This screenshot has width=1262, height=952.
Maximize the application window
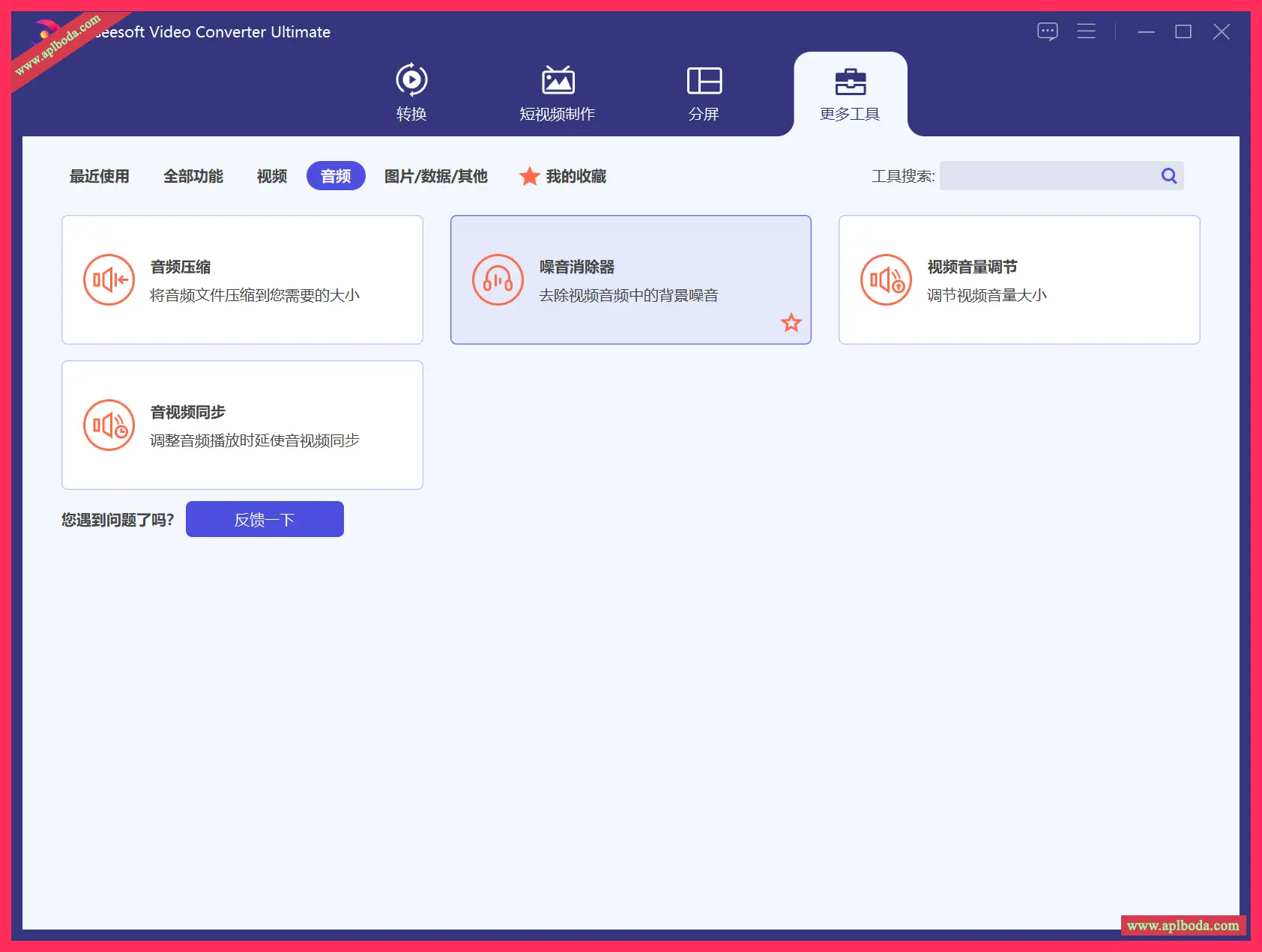click(x=1183, y=31)
